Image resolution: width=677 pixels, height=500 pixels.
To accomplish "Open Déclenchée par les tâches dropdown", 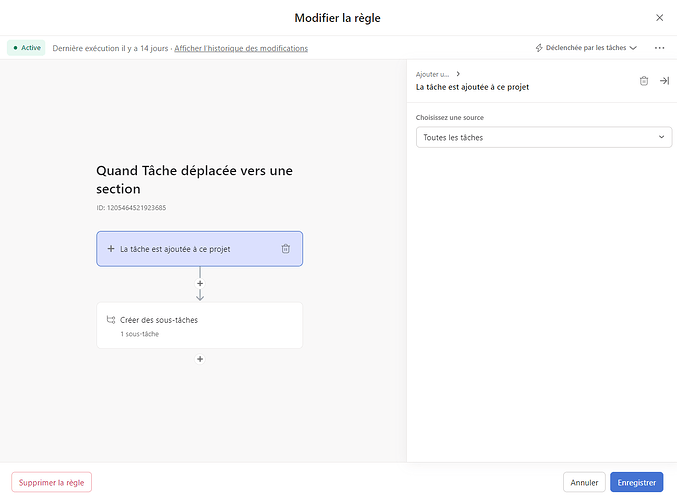I will click(x=586, y=48).
